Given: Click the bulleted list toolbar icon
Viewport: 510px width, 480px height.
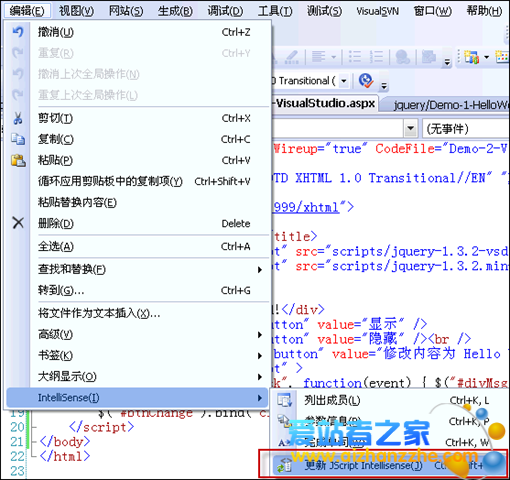Looking at the screenshot, I should [355, 57].
